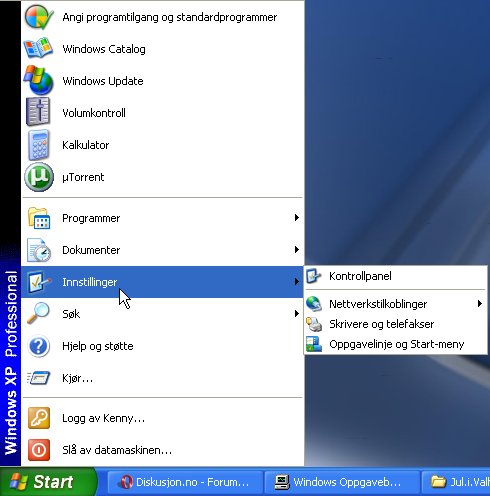Click the Innstillinger submenu arrow
Viewport: 490px width, 496px height.
point(296,282)
